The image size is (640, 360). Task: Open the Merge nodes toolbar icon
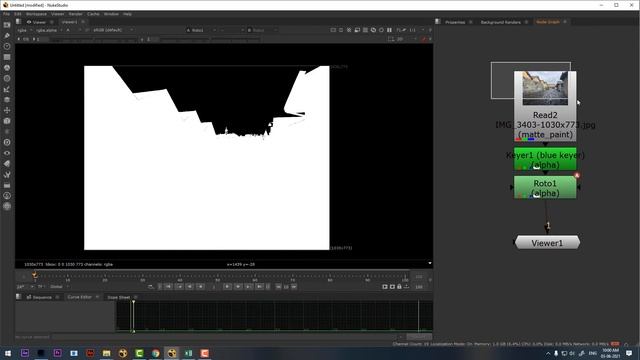[x=7, y=100]
